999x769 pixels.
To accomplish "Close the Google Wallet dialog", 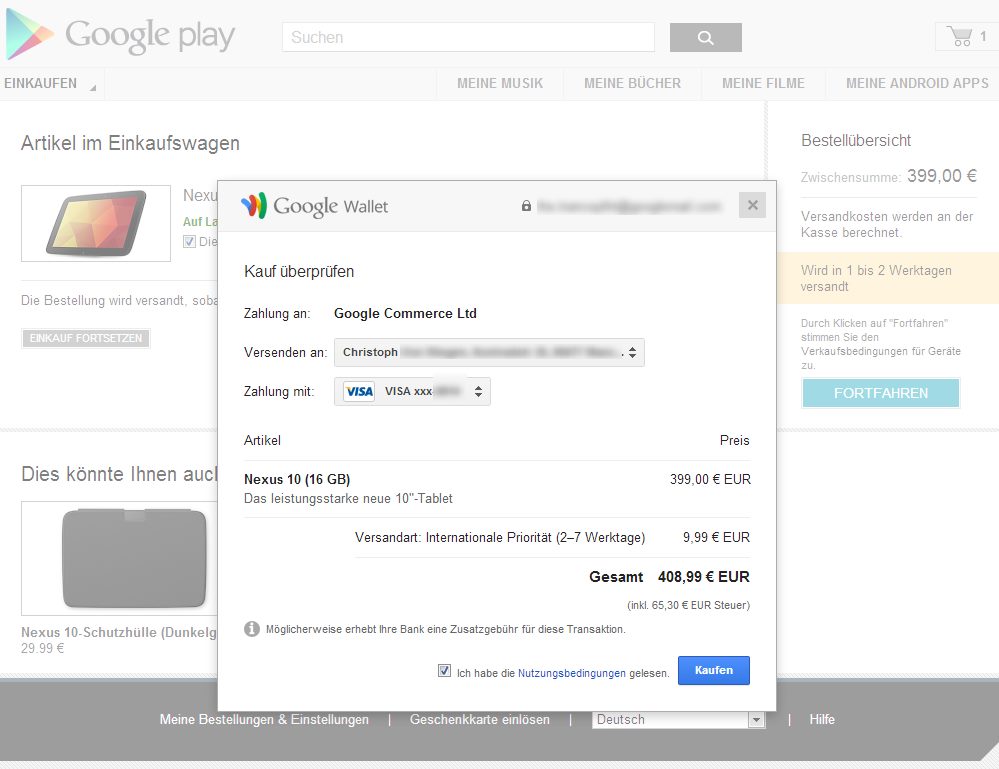I will [752, 205].
